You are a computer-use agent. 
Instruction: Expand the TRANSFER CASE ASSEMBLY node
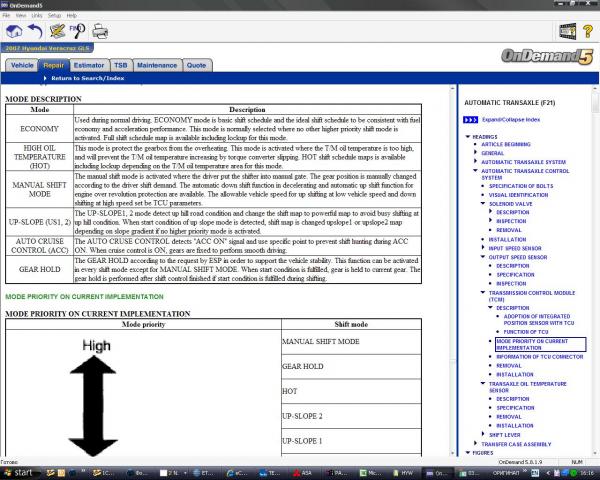[475, 444]
